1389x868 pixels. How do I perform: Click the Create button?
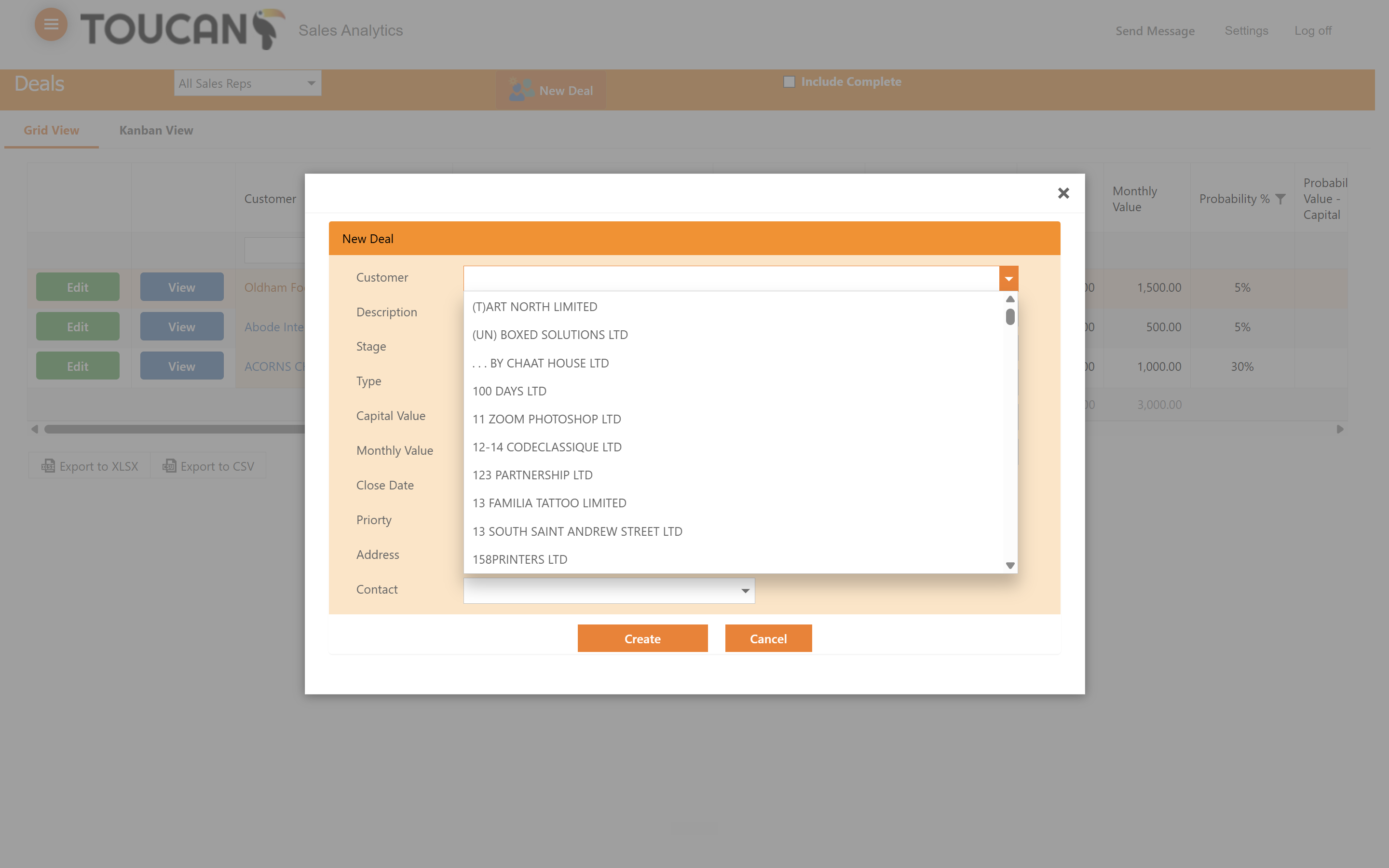pos(642,638)
